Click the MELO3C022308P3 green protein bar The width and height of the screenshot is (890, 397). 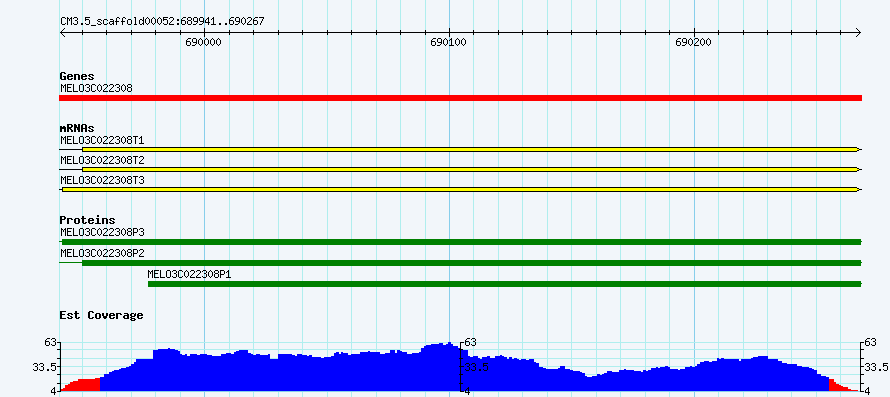[461, 242]
